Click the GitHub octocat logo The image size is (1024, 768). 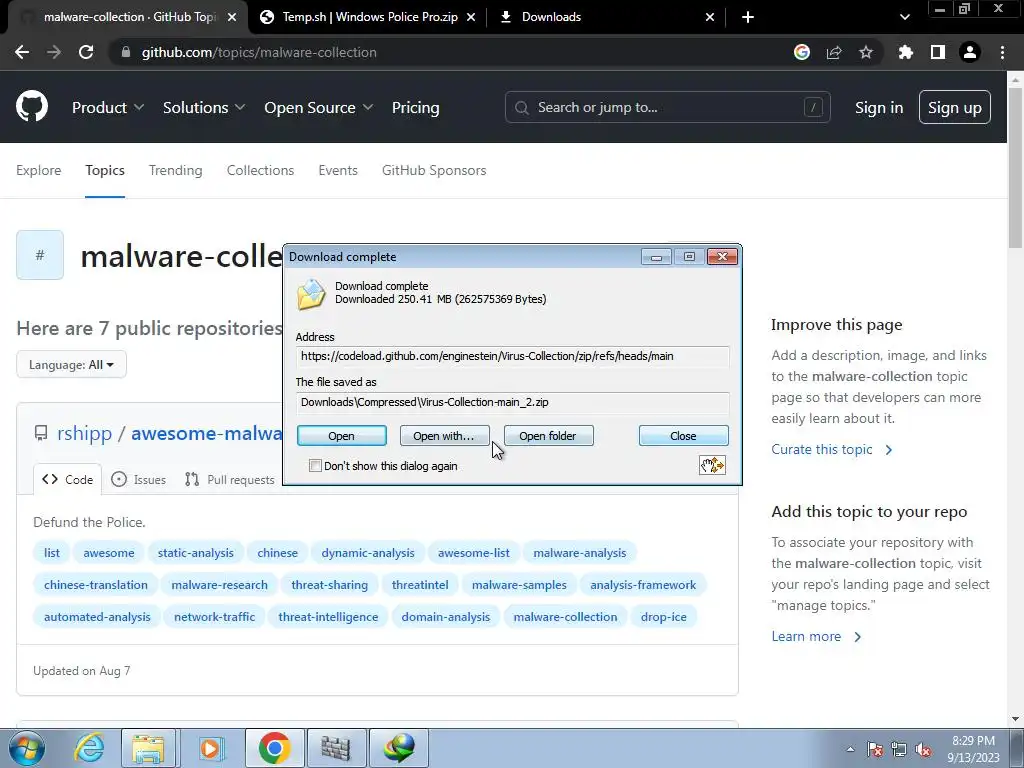click(32, 107)
